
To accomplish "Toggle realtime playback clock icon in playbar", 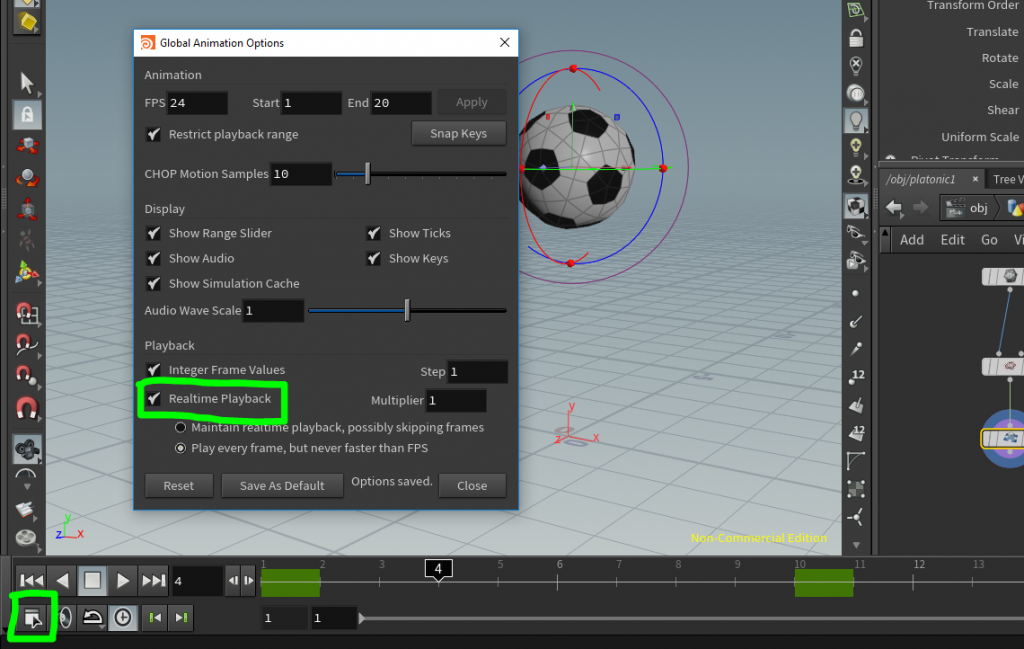I will point(124,617).
